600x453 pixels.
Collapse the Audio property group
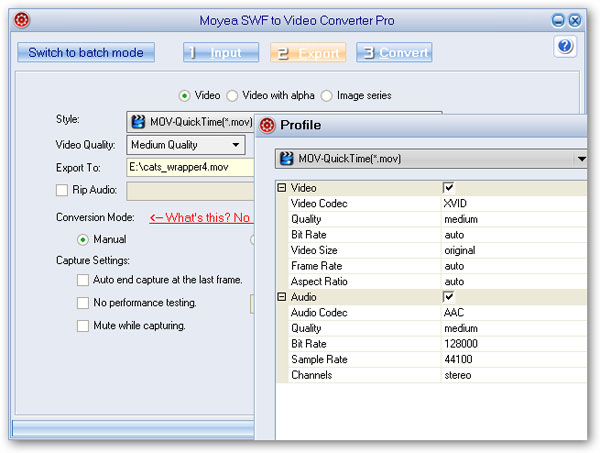click(x=282, y=297)
